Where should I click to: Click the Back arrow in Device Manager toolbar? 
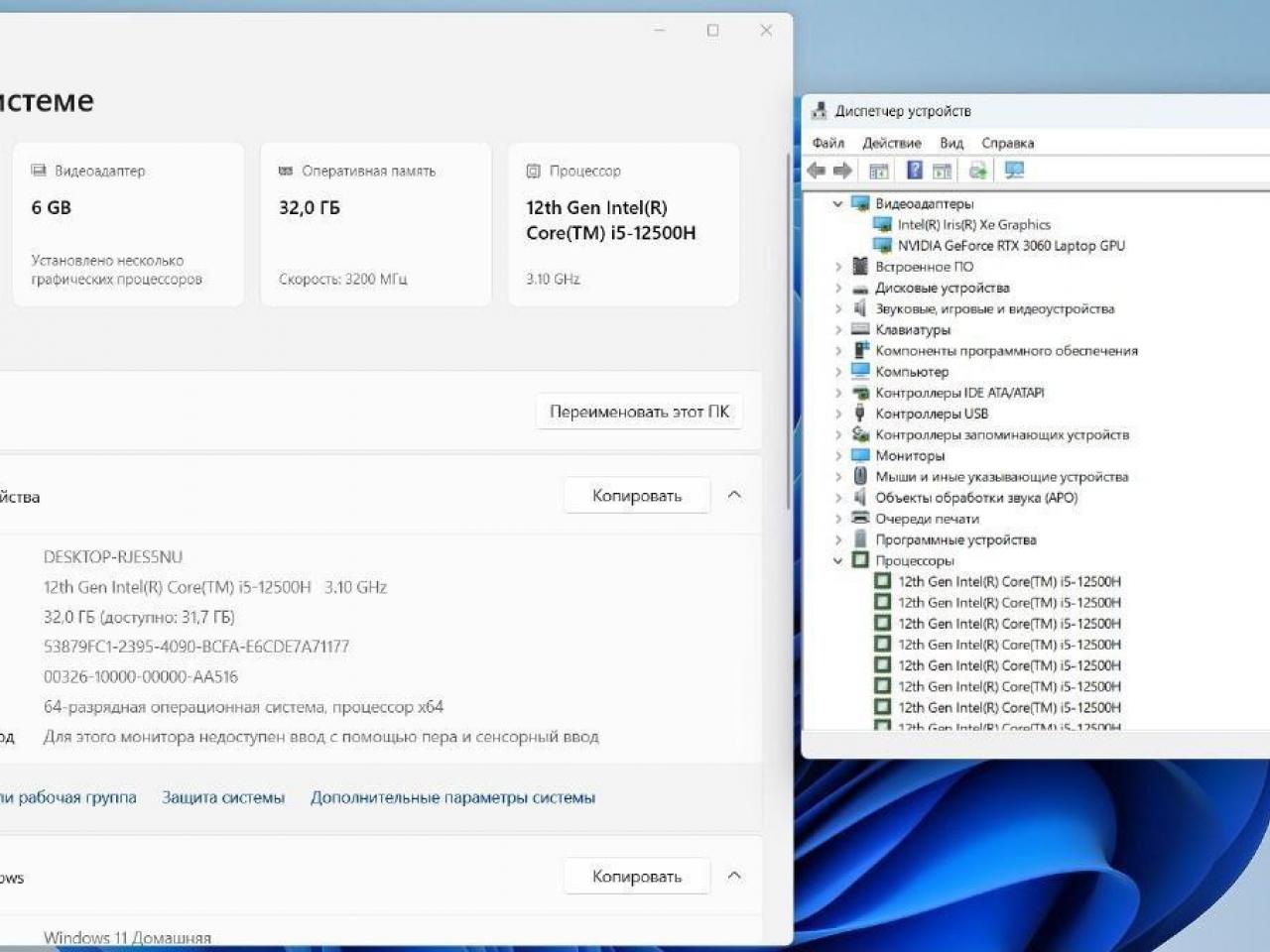[817, 171]
